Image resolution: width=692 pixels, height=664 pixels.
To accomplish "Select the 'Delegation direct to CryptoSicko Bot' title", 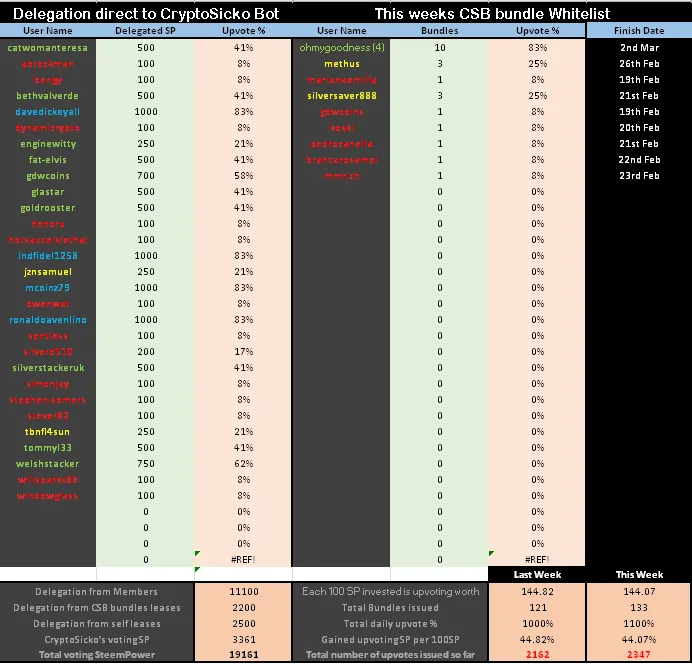I will point(146,14).
